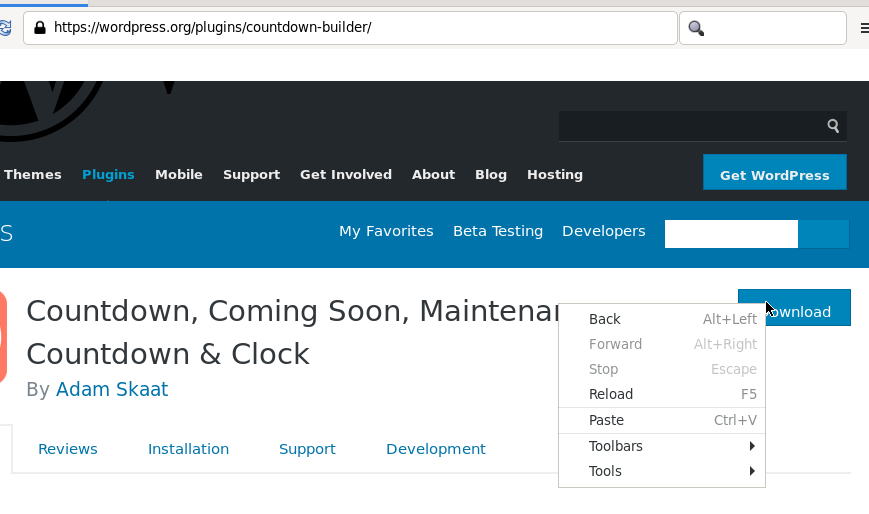Viewport: 869px width, 514px height.
Task: Expand the Tools submenu
Action: click(662, 471)
